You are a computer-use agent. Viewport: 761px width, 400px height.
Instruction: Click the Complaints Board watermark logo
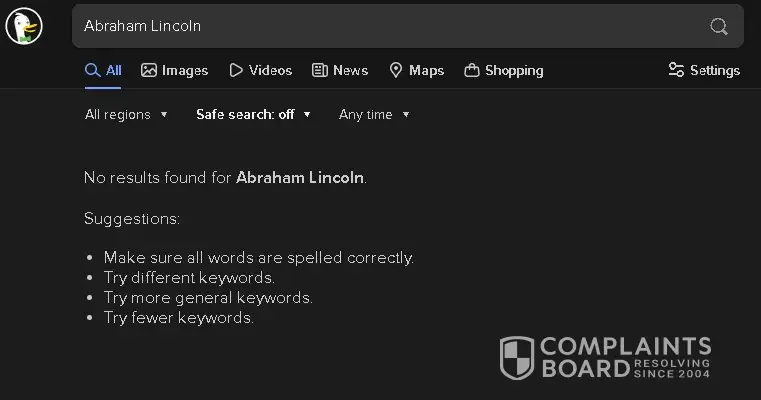605,358
